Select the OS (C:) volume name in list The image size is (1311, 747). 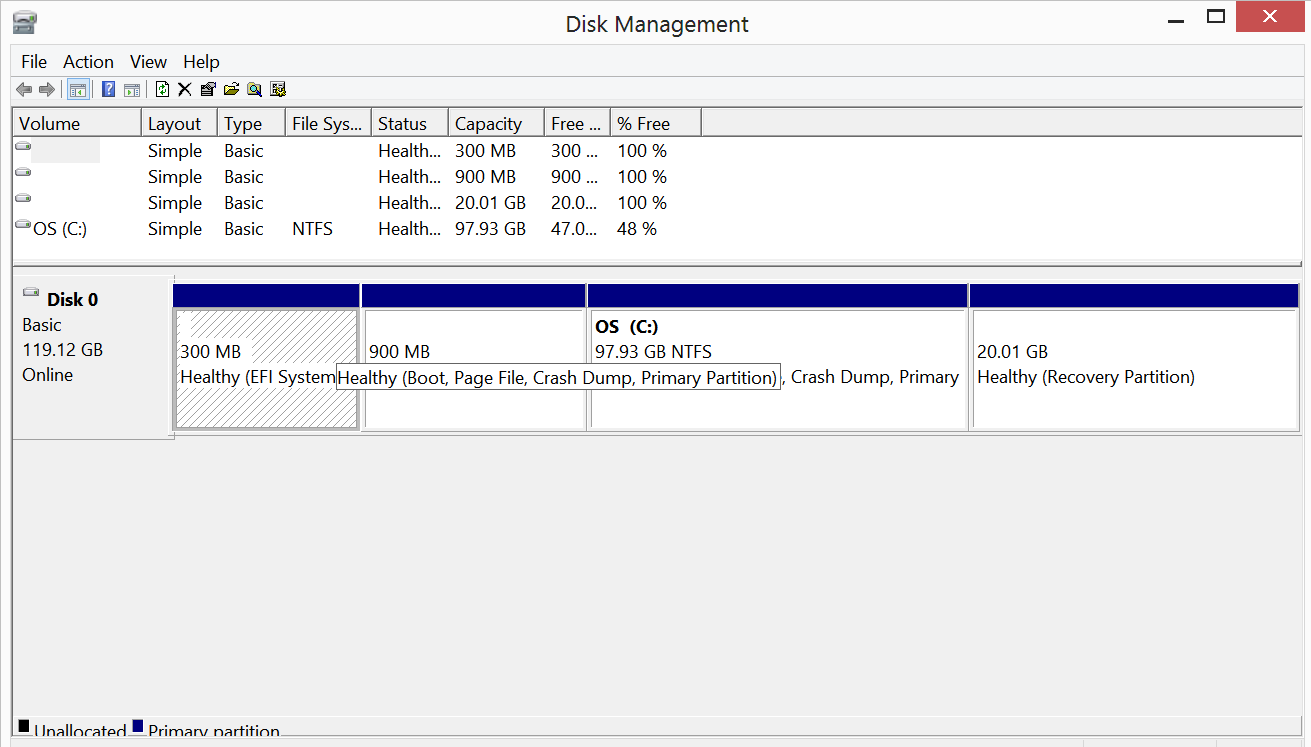click(x=60, y=229)
